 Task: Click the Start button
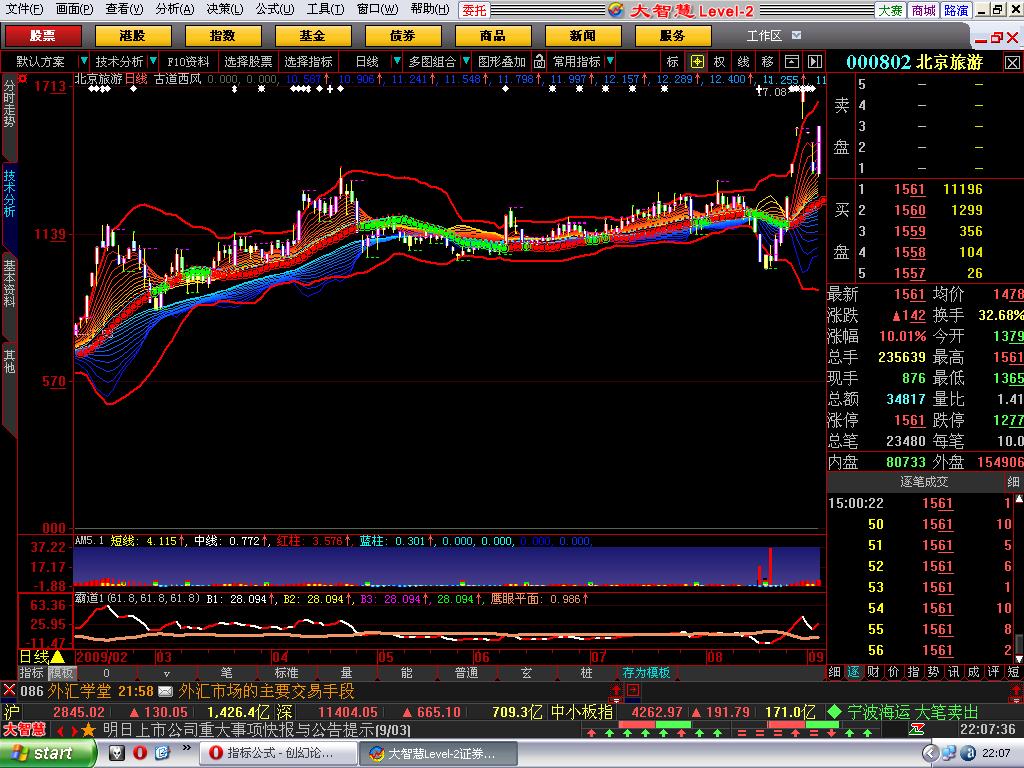pos(48,753)
